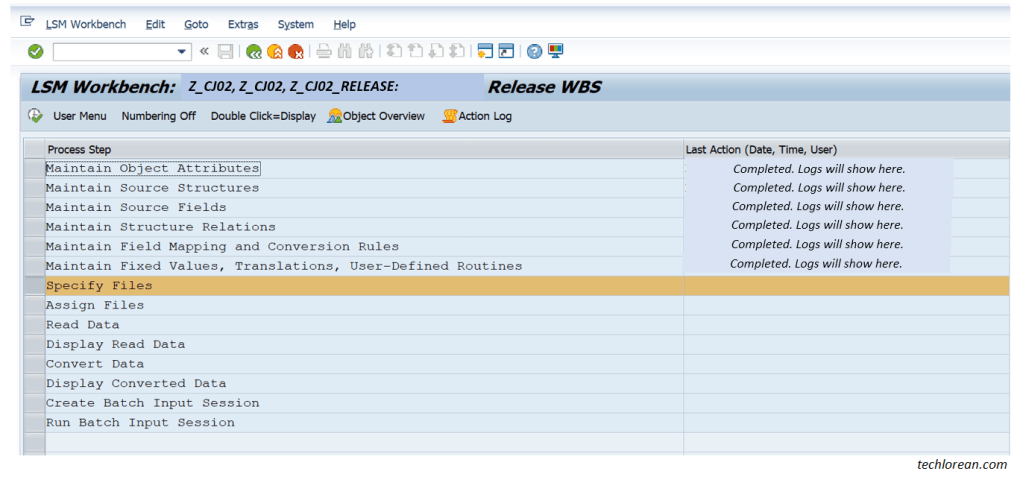Image resolution: width=1023 pixels, height=477 pixels.
Task: Open the LSM Workbench menu
Action: [85, 24]
